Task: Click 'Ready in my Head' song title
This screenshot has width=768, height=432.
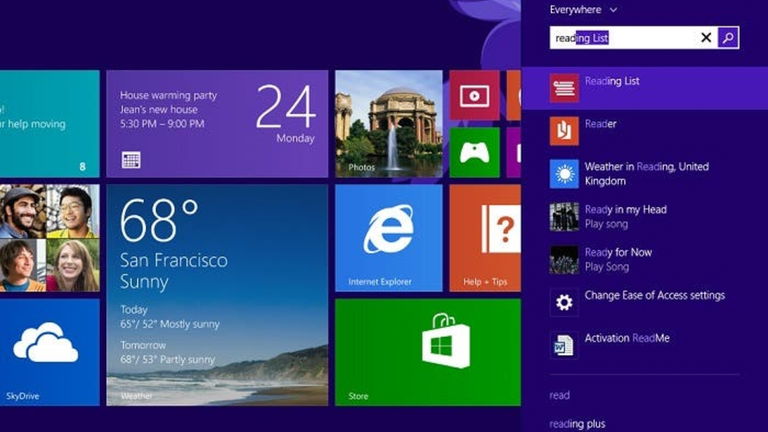Action: coord(625,210)
